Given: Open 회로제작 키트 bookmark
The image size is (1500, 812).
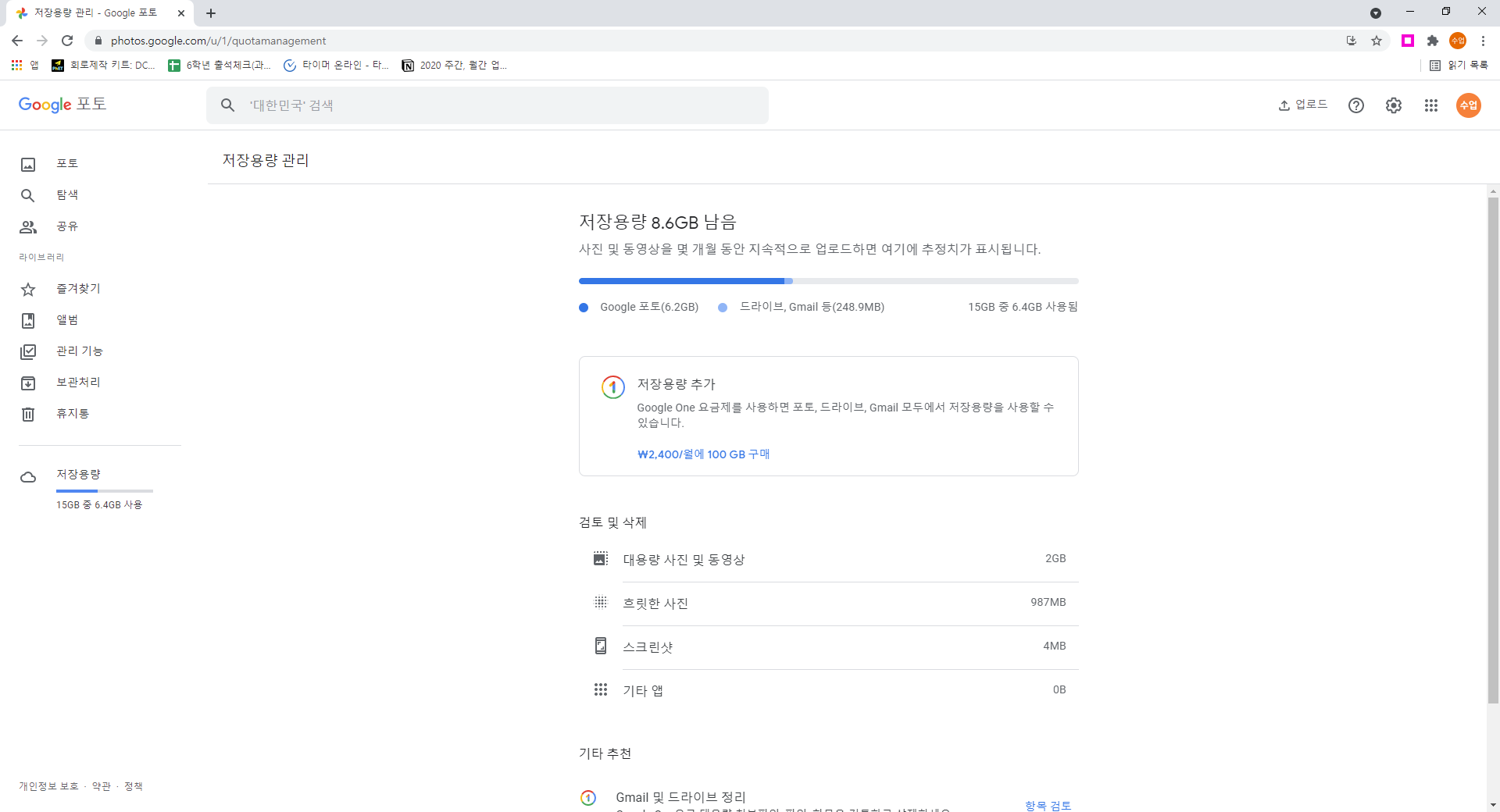Looking at the screenshot, I should point(104,65).
